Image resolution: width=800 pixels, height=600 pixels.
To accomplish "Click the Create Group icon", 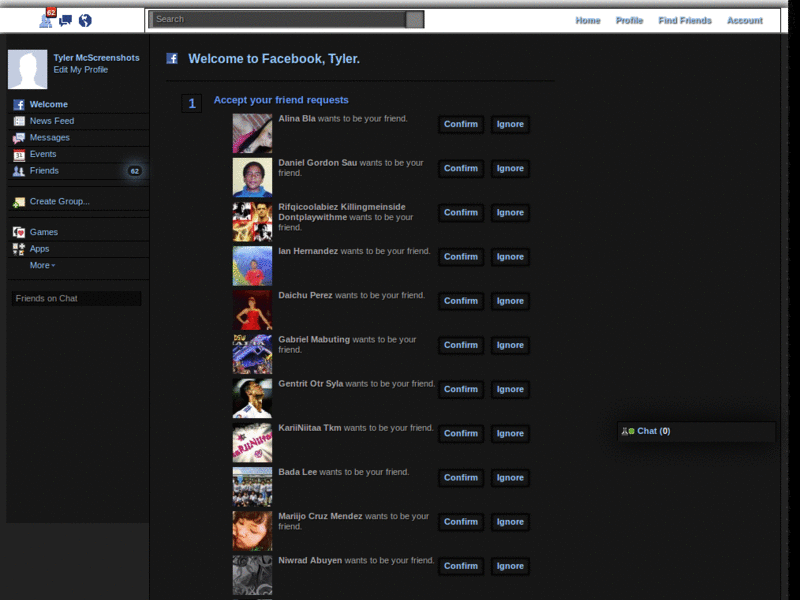I will 19,202.
